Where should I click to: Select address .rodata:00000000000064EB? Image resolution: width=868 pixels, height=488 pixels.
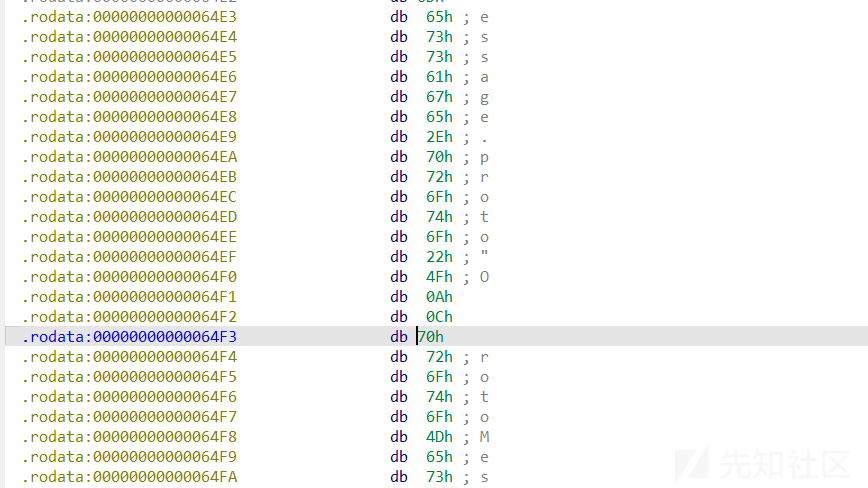pos(129,177)
